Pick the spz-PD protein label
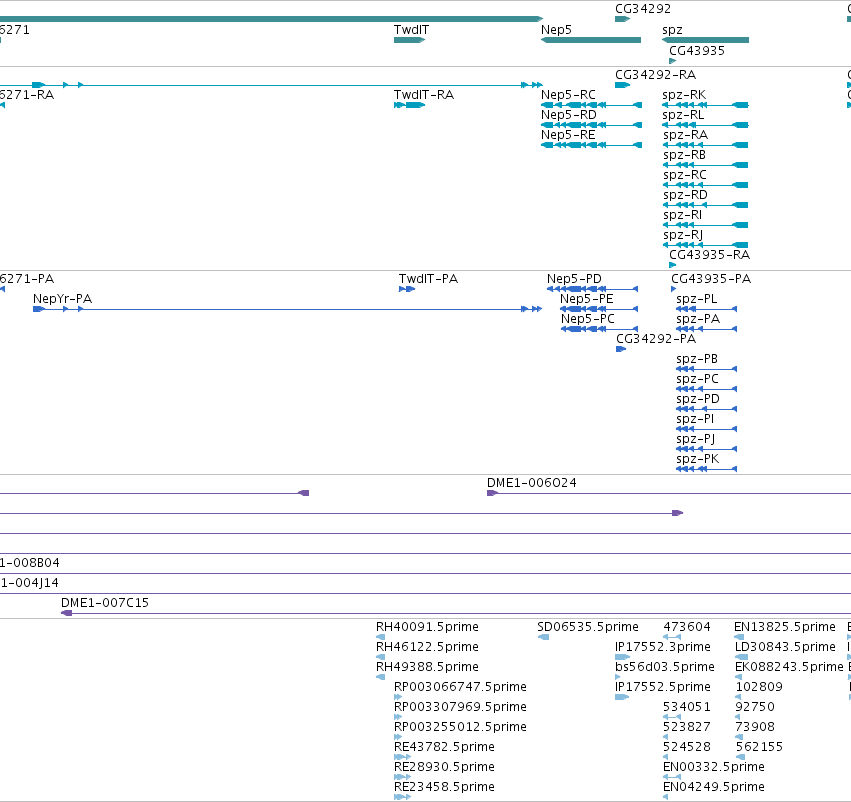 [x=698, y=399]
